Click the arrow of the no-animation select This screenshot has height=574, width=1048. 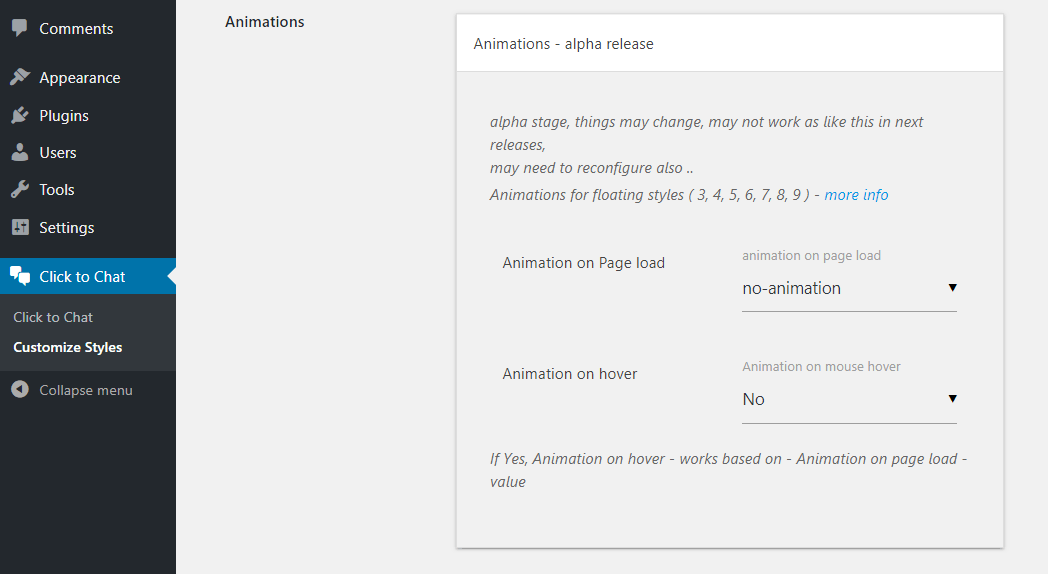[952, 288]
